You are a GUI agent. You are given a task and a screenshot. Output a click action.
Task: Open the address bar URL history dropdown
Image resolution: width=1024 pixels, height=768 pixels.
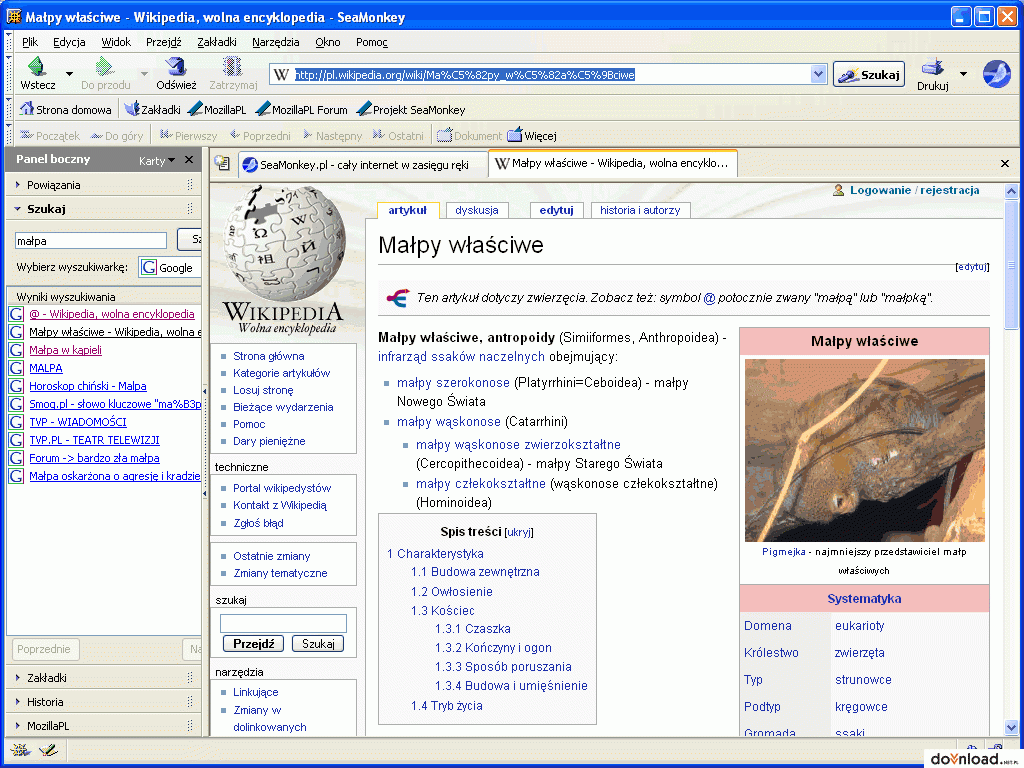point(818,74)
